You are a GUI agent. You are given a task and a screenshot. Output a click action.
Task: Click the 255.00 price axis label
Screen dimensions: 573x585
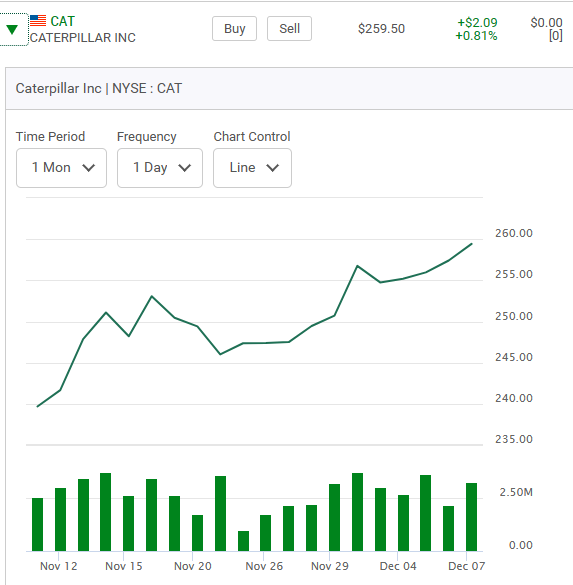514,274
